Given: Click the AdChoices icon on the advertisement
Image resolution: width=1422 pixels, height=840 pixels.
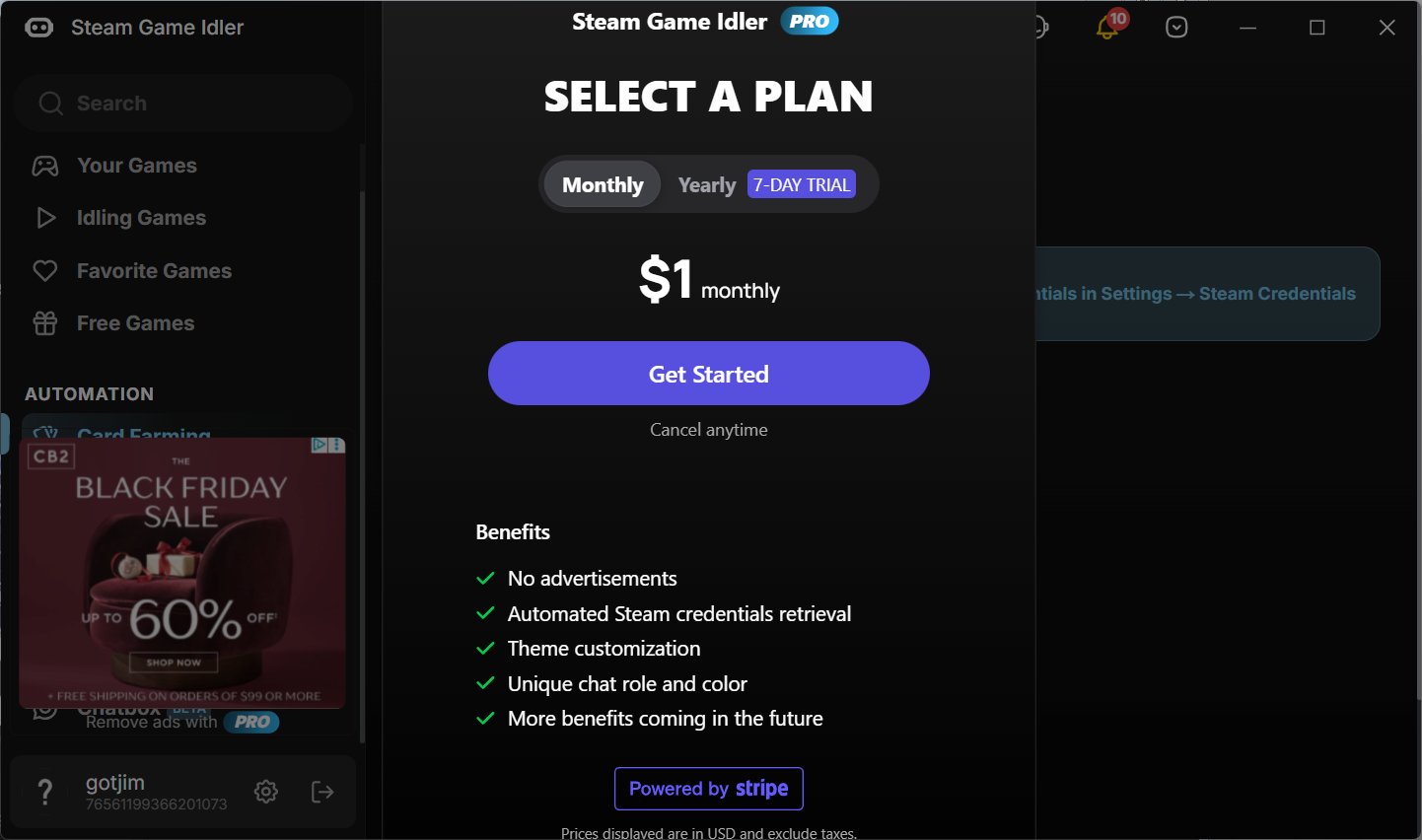Looking at the screenshot, I should tap(320, 446).
